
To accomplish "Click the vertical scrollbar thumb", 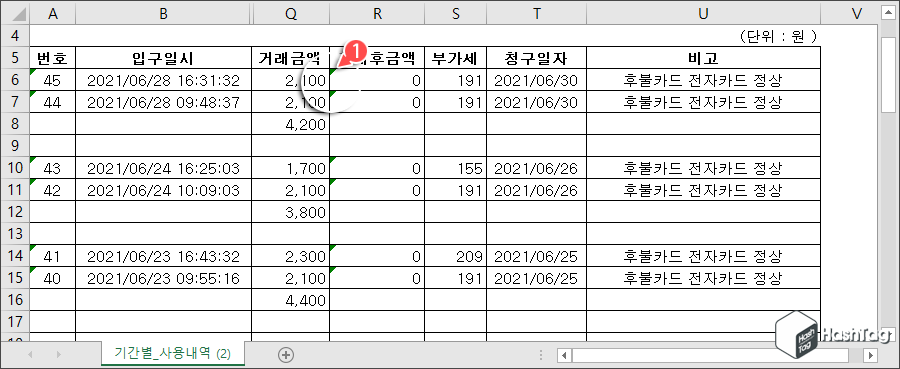I will pyautogui.click(x=888, y=75).
